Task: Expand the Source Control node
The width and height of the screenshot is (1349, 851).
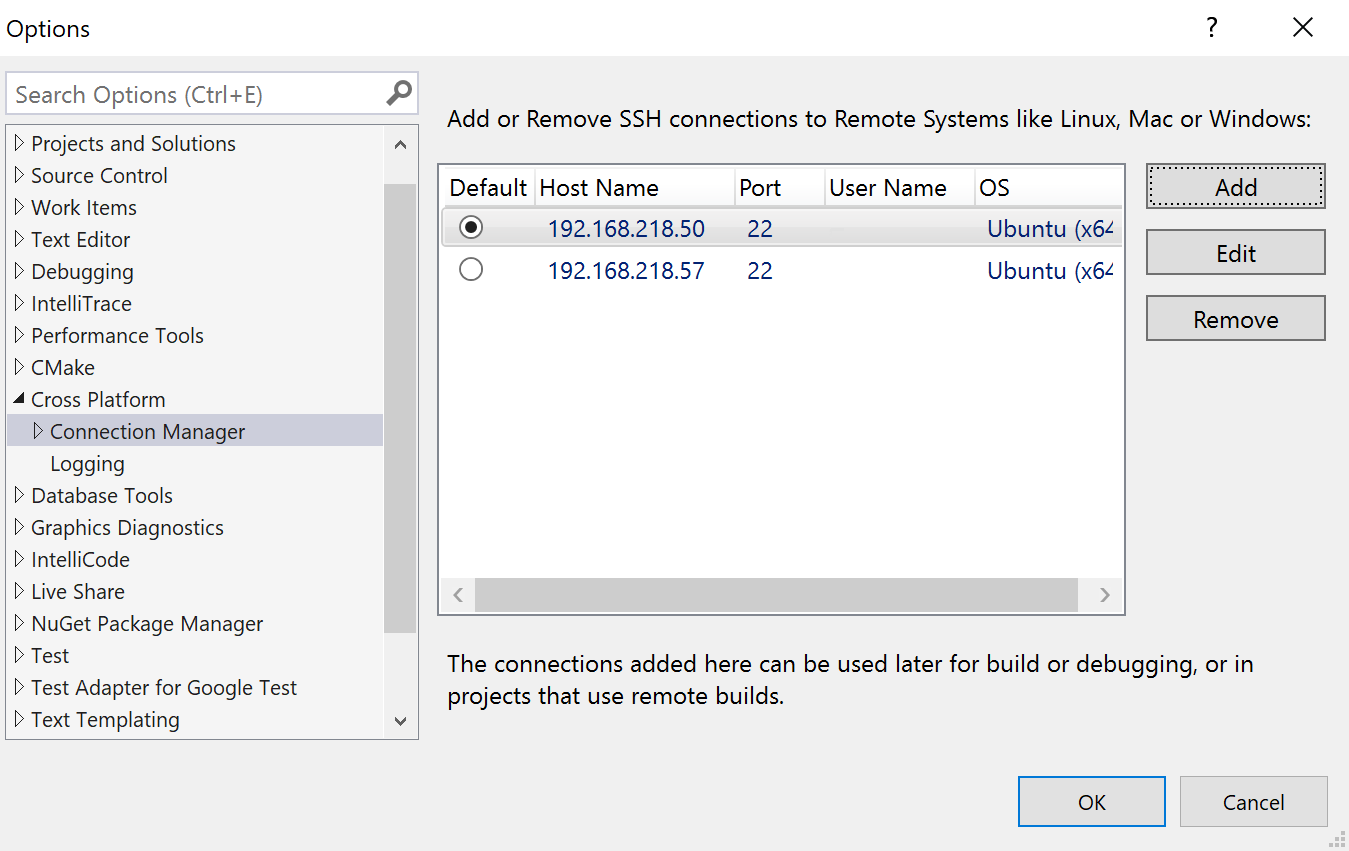Action: click(20, 175)
